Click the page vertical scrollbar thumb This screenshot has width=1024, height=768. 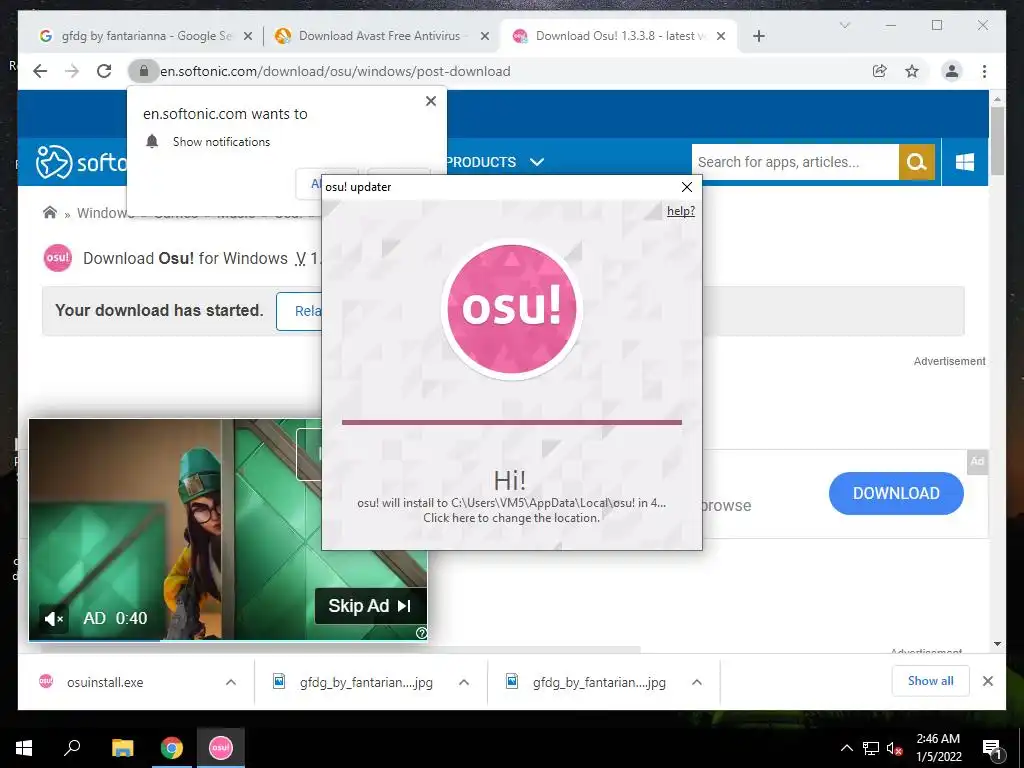(997, 140)
